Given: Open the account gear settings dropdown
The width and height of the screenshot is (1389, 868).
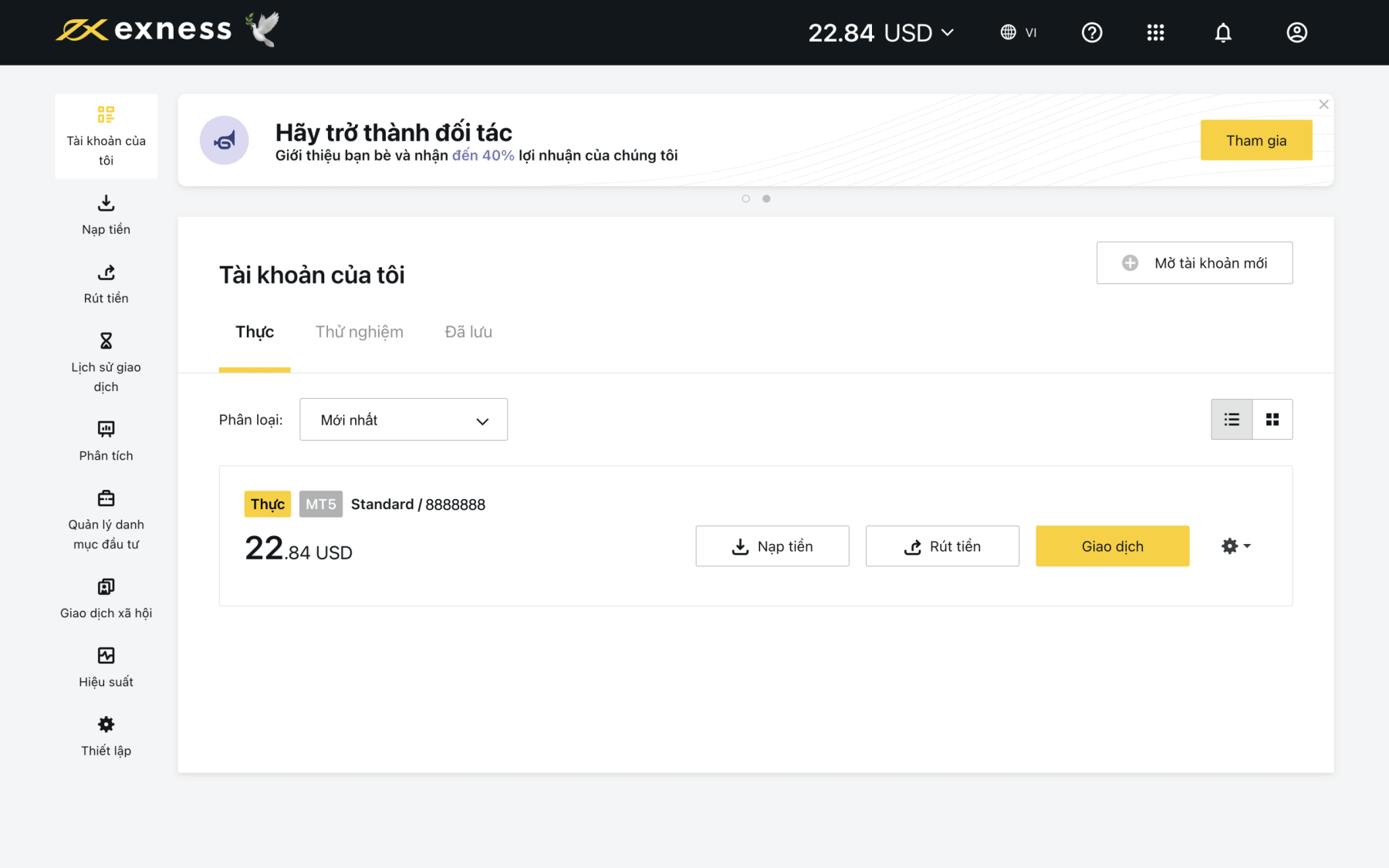Looking at the screenshot, I should pyautogui.click(x=1236, y=546).
